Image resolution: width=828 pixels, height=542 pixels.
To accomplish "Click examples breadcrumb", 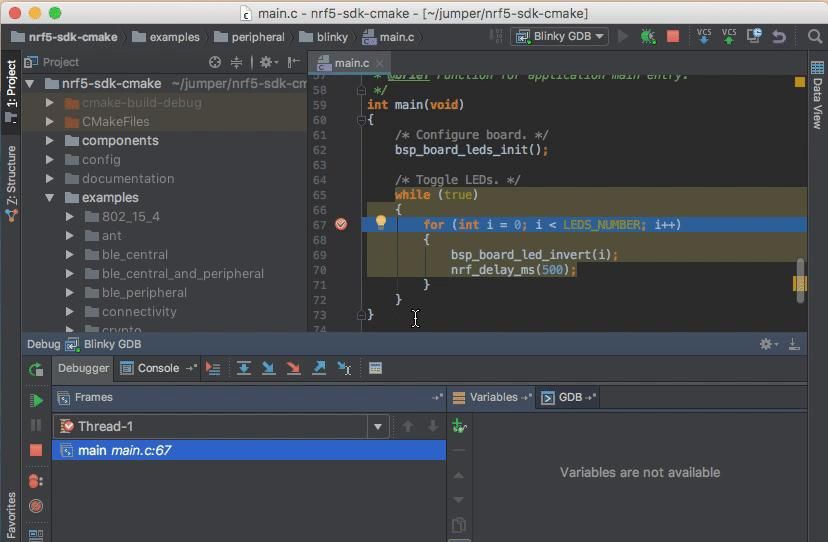I will [x=166, y=37].
